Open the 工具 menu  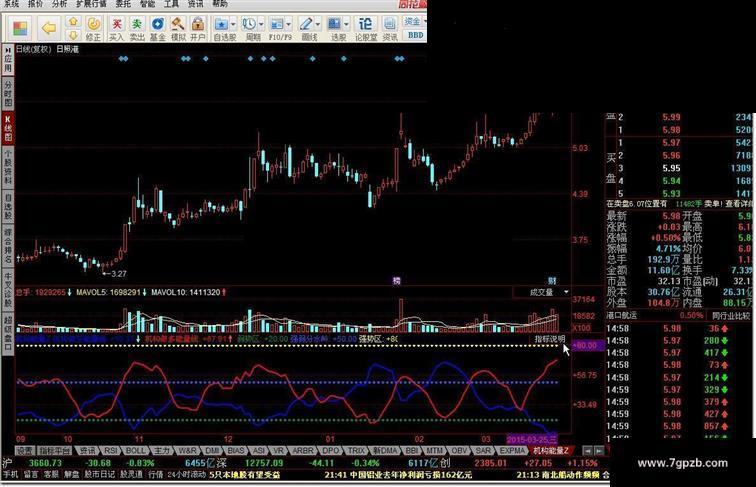tap(171, 4)
